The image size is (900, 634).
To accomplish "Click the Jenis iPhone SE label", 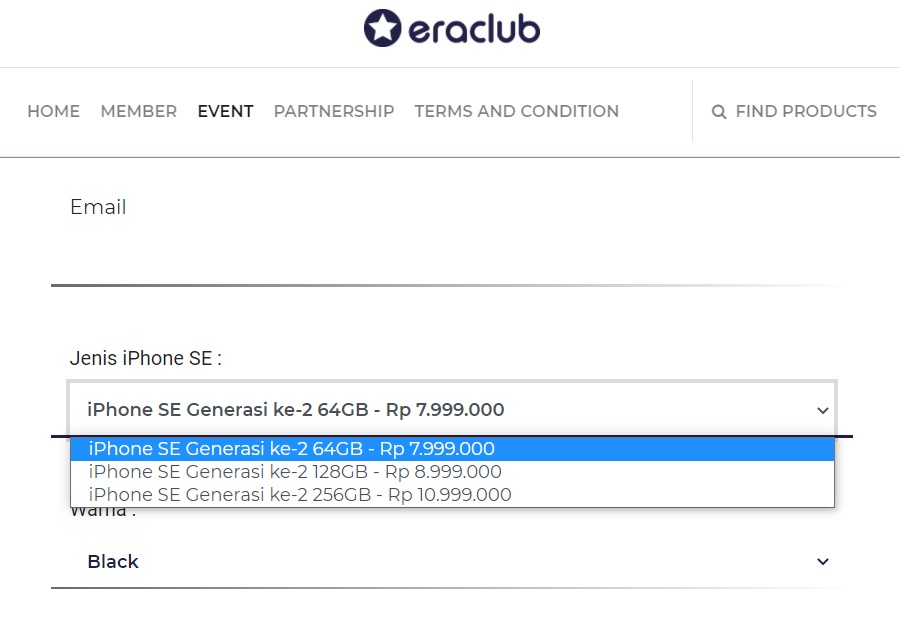I will [x=146, y=358].
